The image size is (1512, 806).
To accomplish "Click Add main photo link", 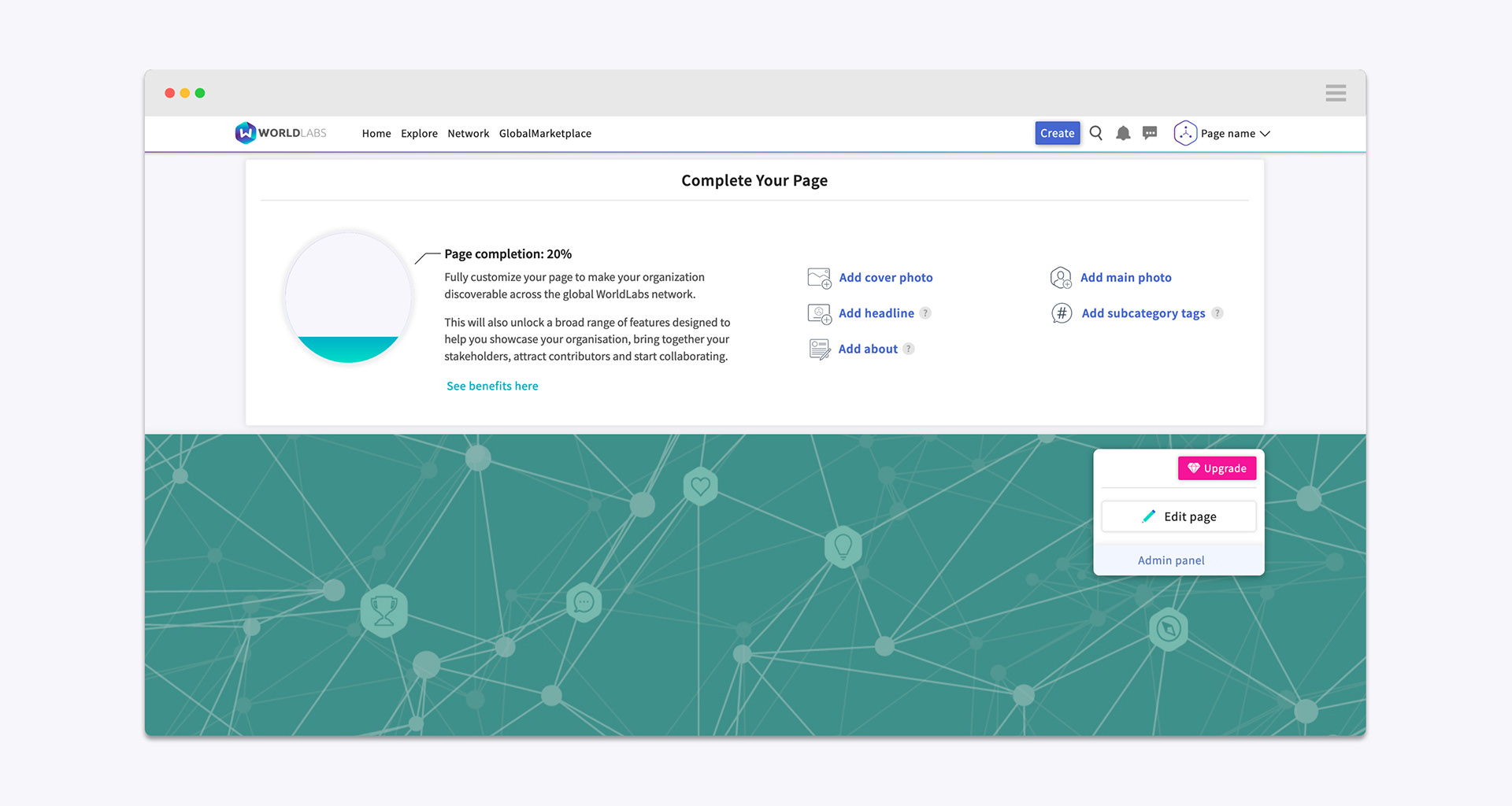I will pos(1125,278).
